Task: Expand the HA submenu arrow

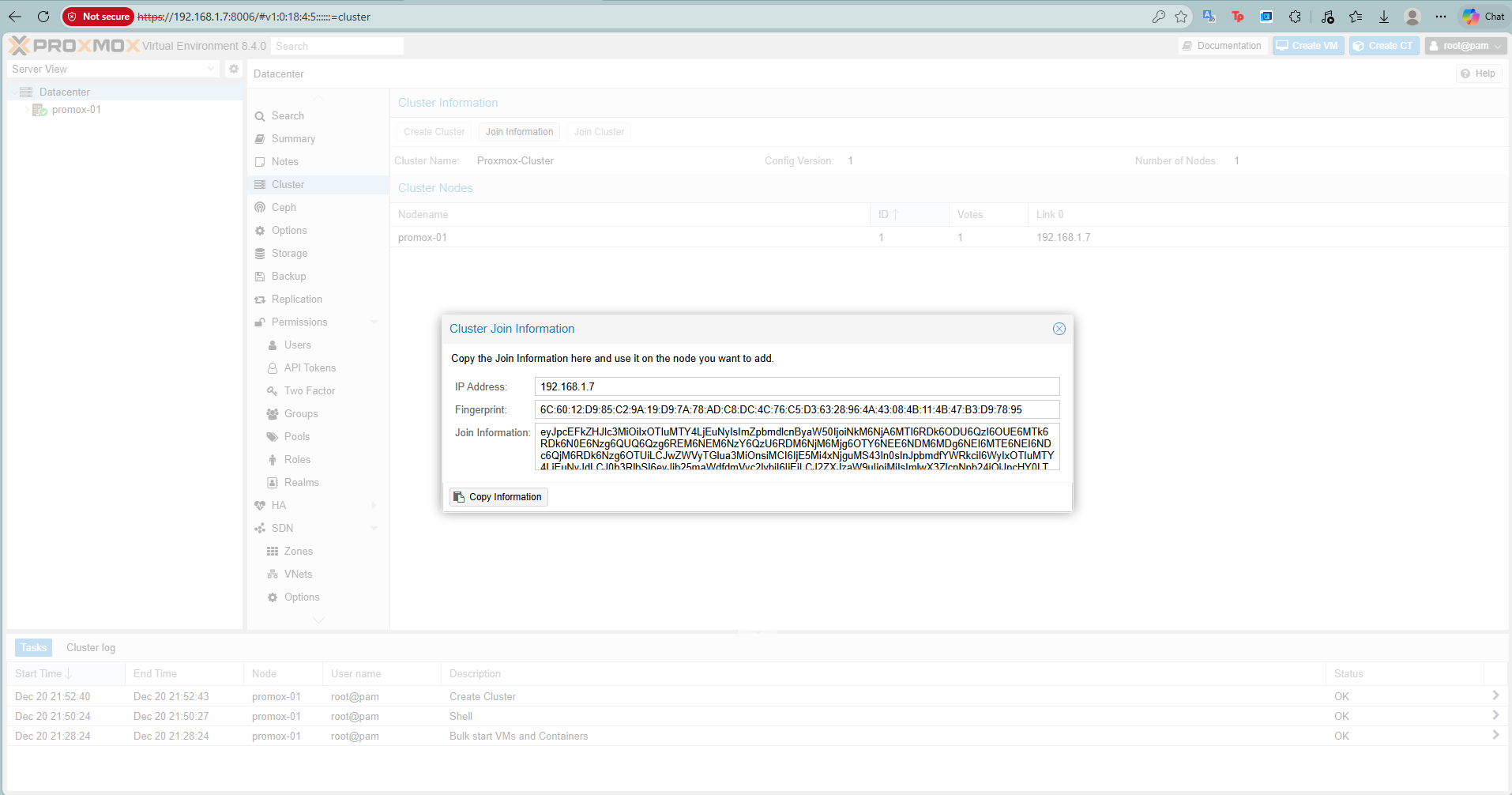Action: 374,506
